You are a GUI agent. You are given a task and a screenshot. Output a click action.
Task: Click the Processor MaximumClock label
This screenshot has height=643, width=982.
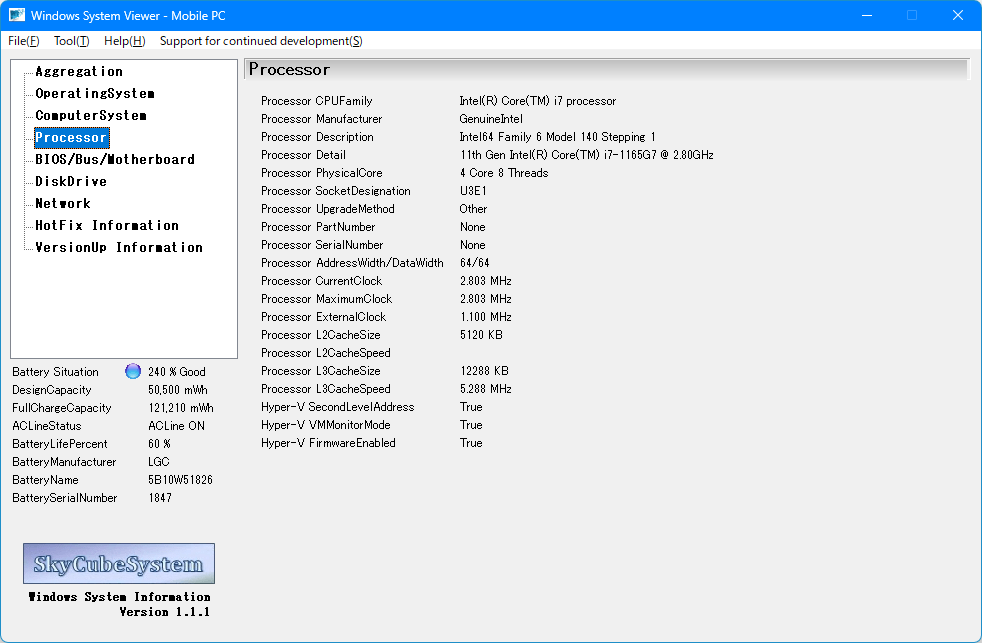click(x=326, y=299)
